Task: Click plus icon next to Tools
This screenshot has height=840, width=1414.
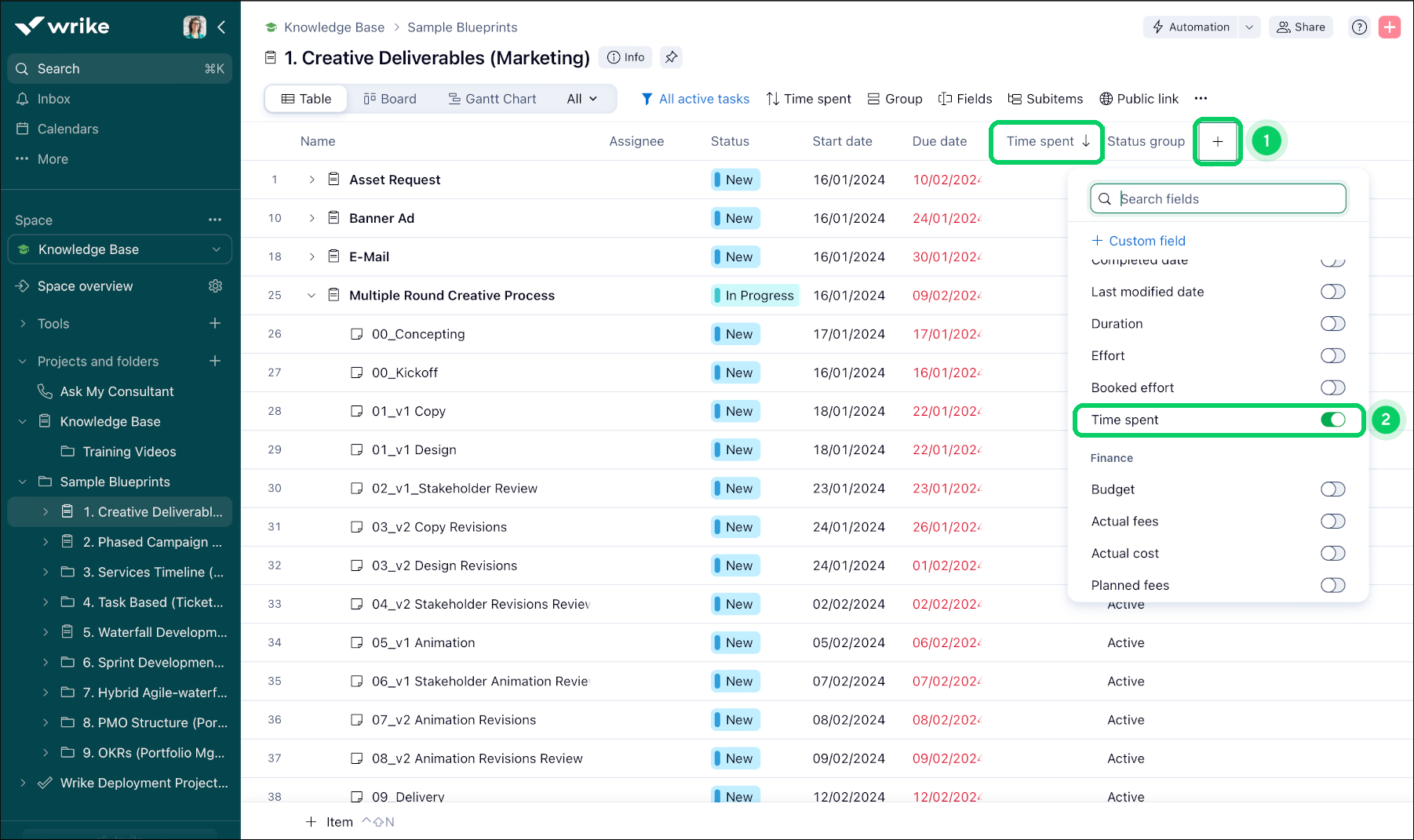Action: click(215, 323)
